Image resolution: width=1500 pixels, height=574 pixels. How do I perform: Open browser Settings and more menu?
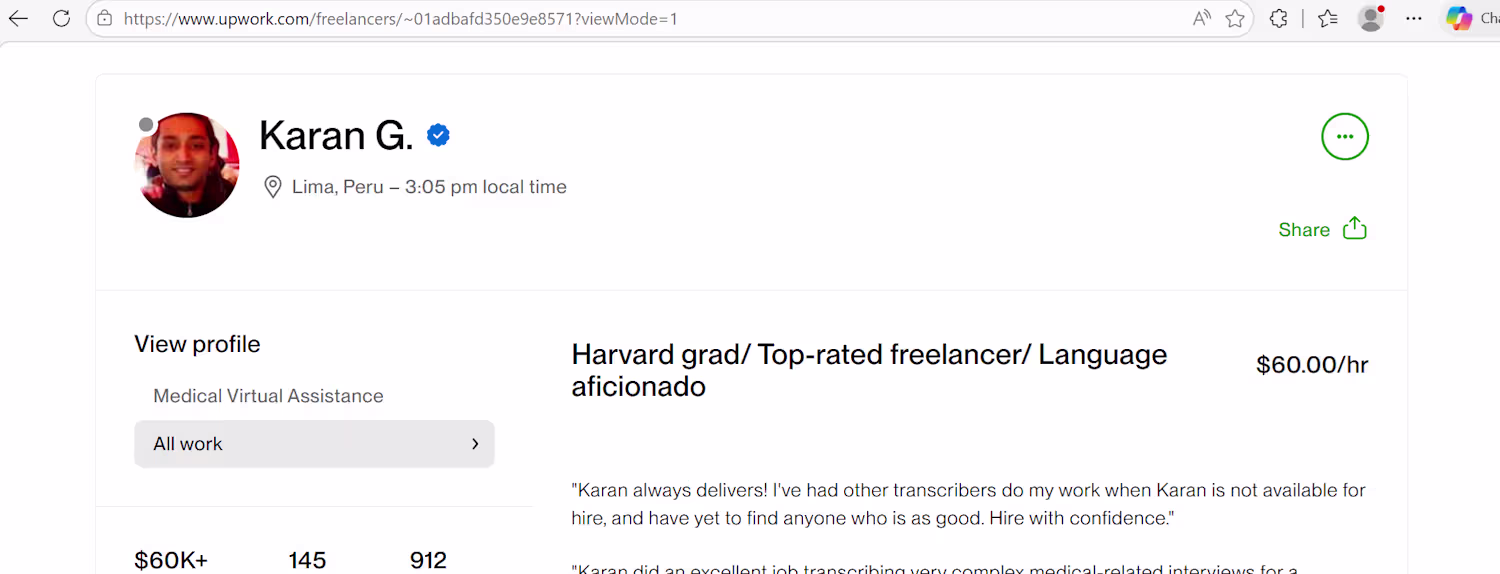click(x=1413, y=18)
